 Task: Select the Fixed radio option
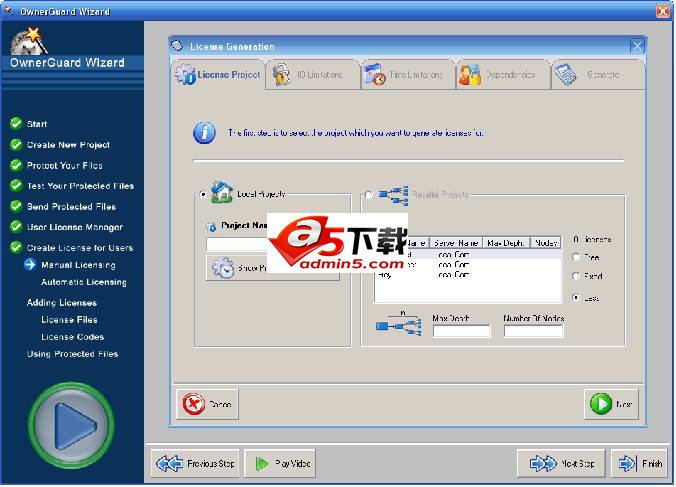click(576, 276)
